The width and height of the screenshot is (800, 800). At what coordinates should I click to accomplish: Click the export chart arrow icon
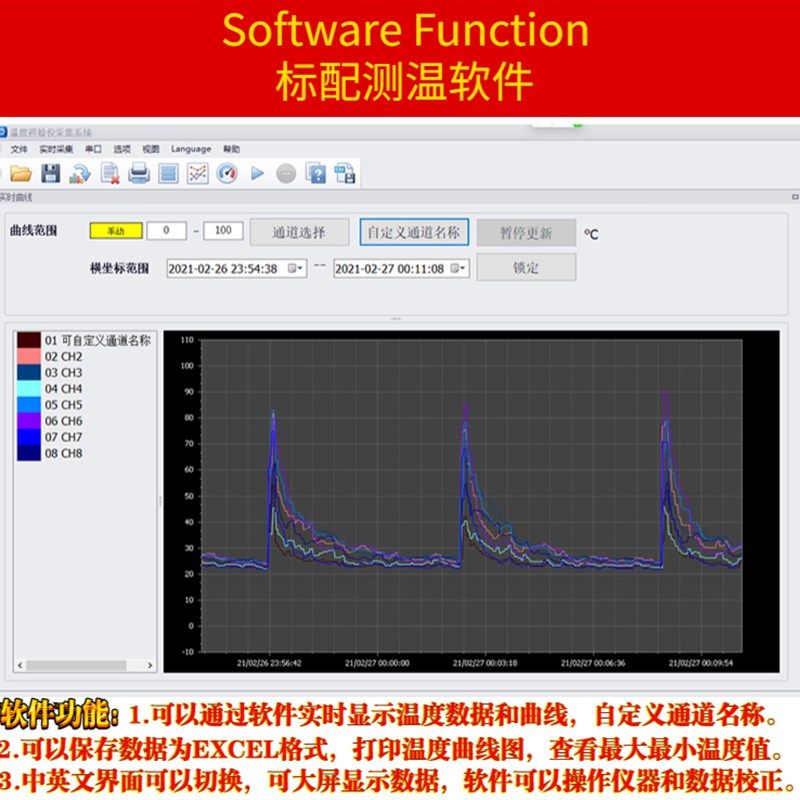tap(80, 174)
